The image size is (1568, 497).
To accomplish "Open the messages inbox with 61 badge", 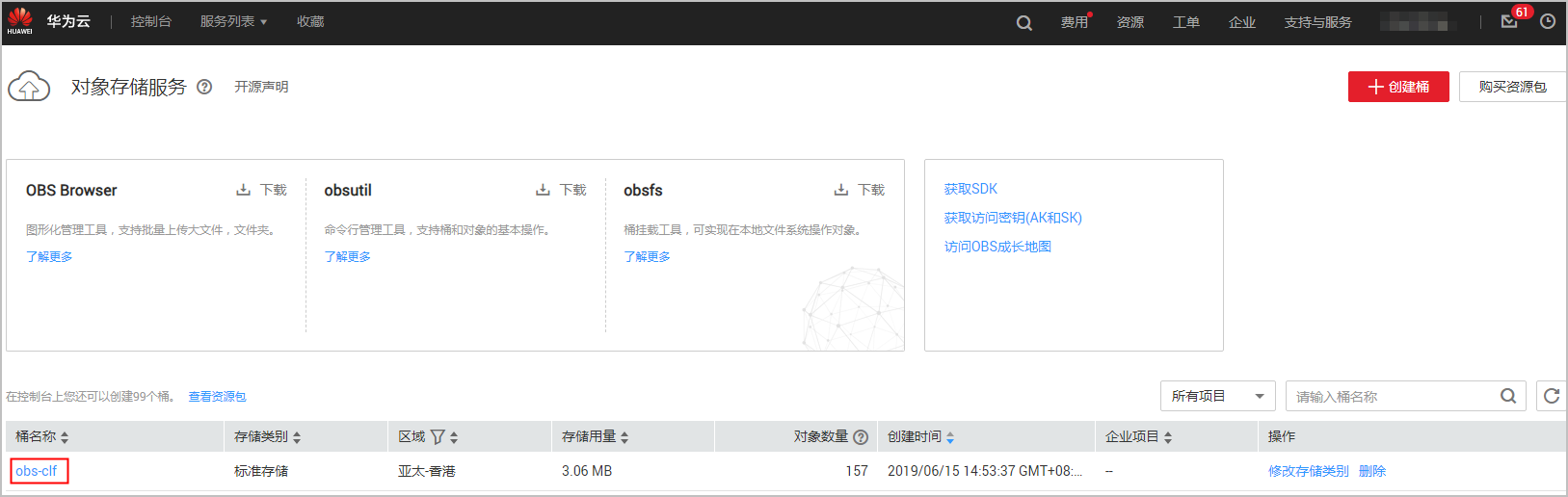I will point(1509,21).
